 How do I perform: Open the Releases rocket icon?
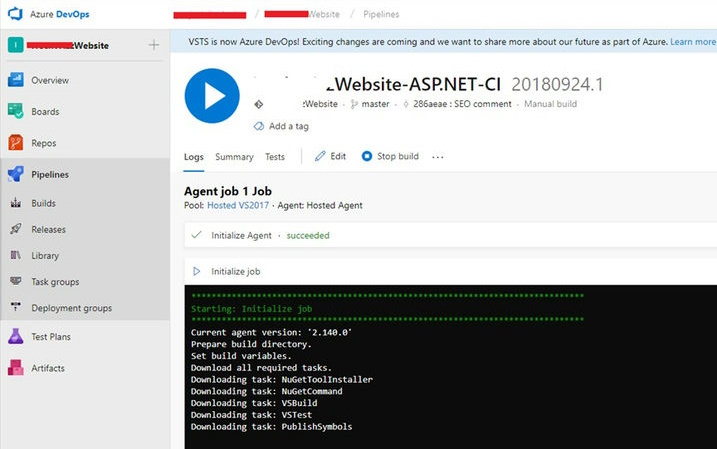tap(16, 229)
